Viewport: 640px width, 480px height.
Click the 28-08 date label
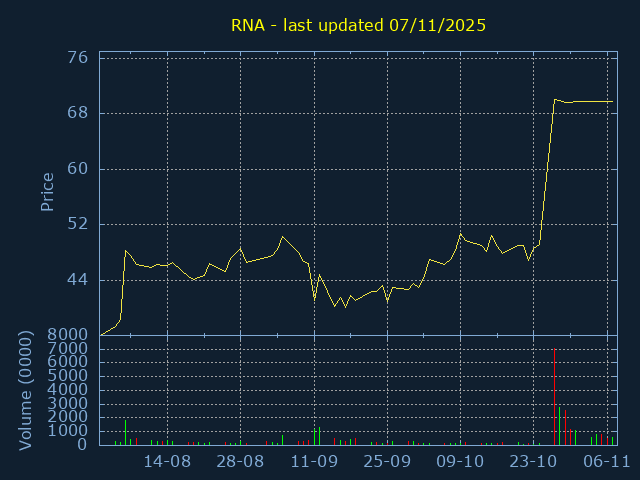point(240,462)
